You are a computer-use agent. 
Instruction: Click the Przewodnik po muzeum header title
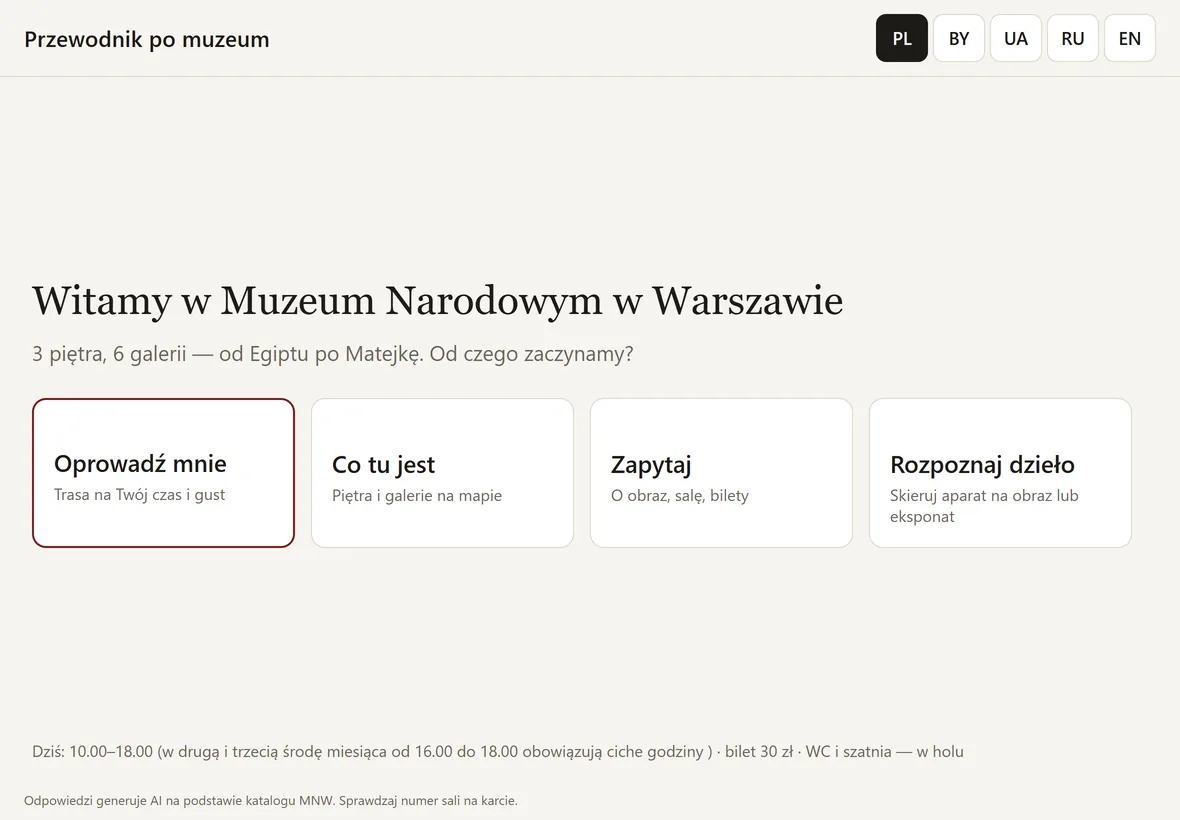click(x=147, y=39)
